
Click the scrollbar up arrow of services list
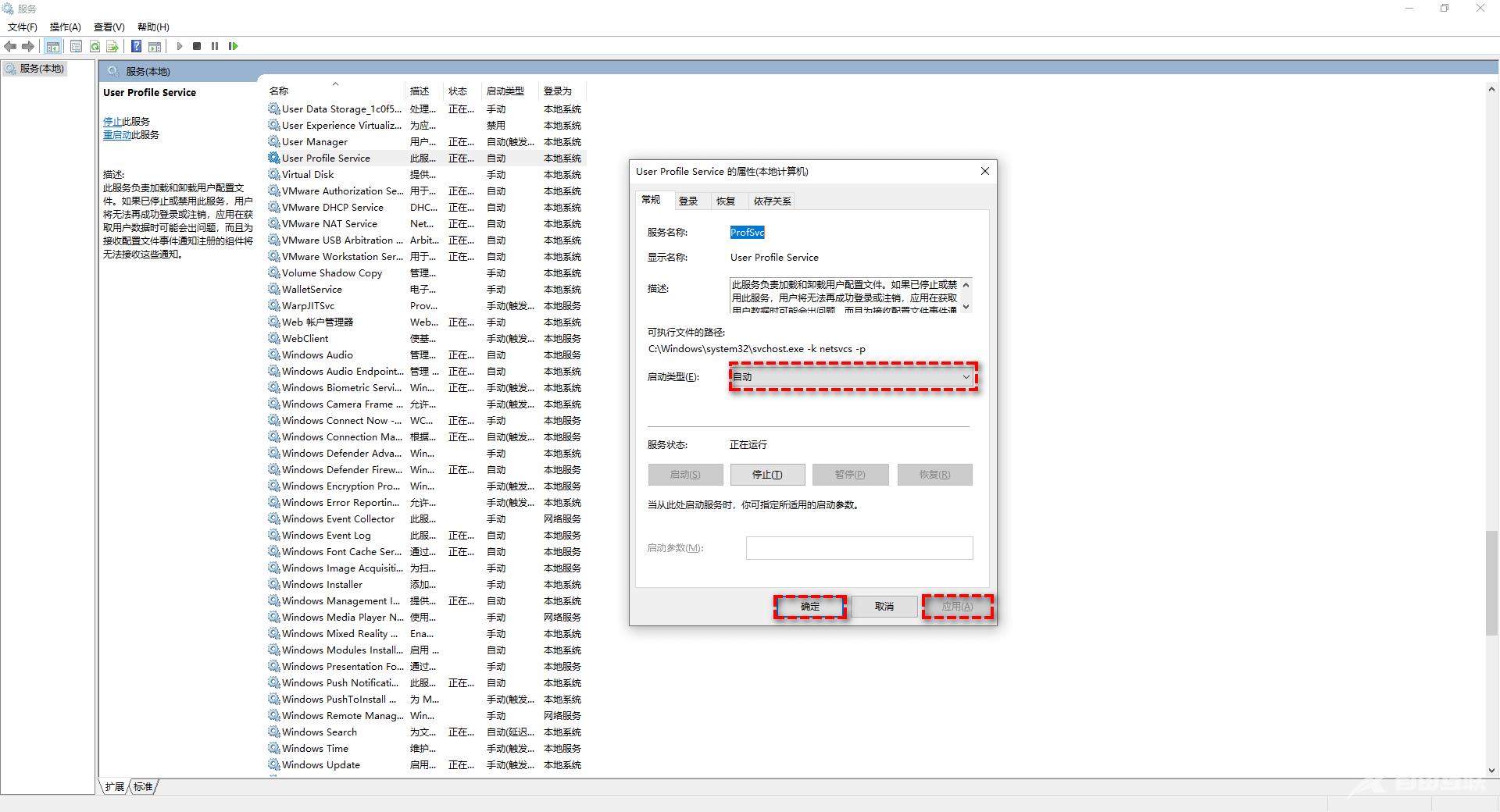click(1492, 90)
